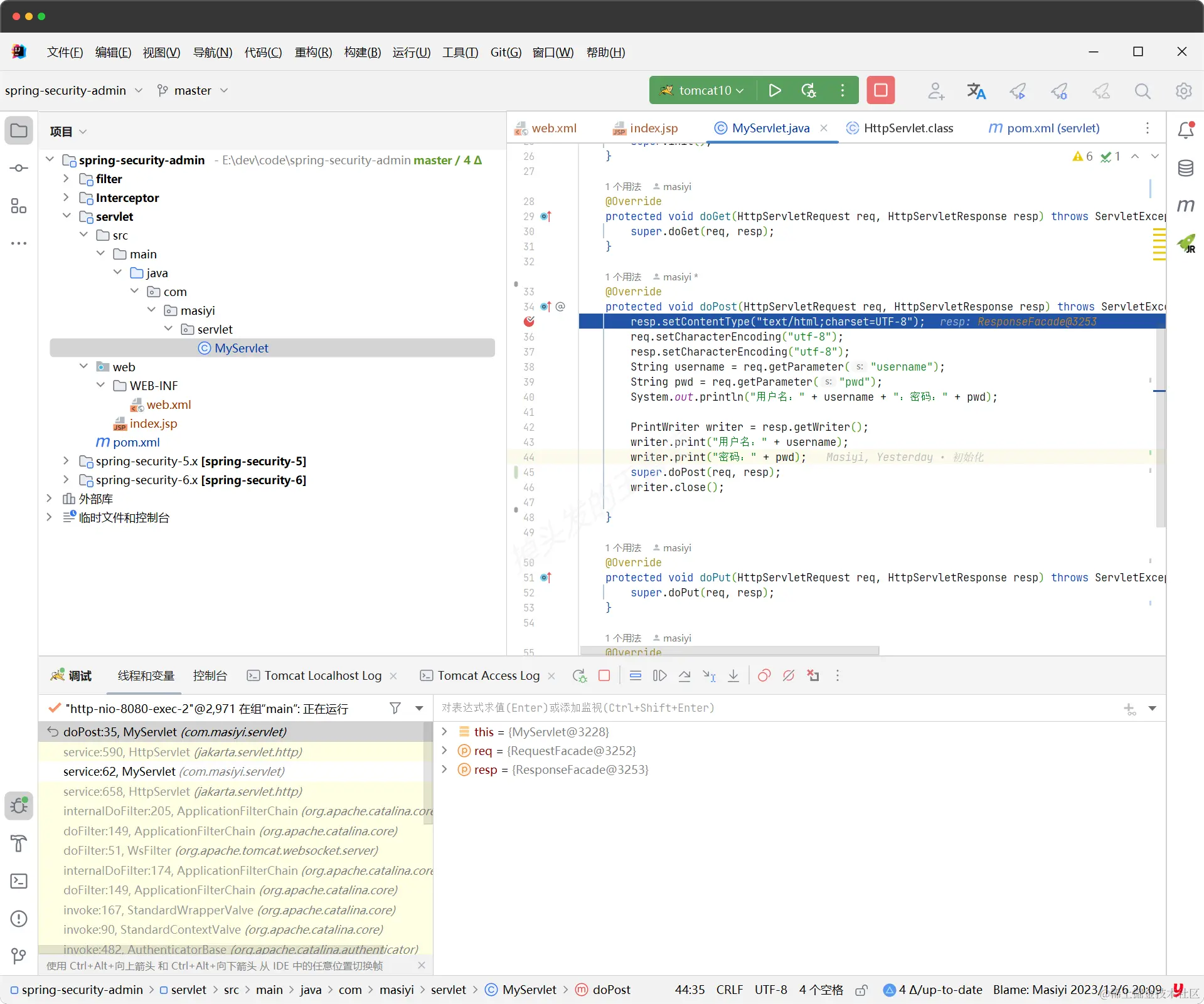The width and height of the screenshot is (1204, 1004).
Task: Open IDE settings gear
Action: (1184, 91)
